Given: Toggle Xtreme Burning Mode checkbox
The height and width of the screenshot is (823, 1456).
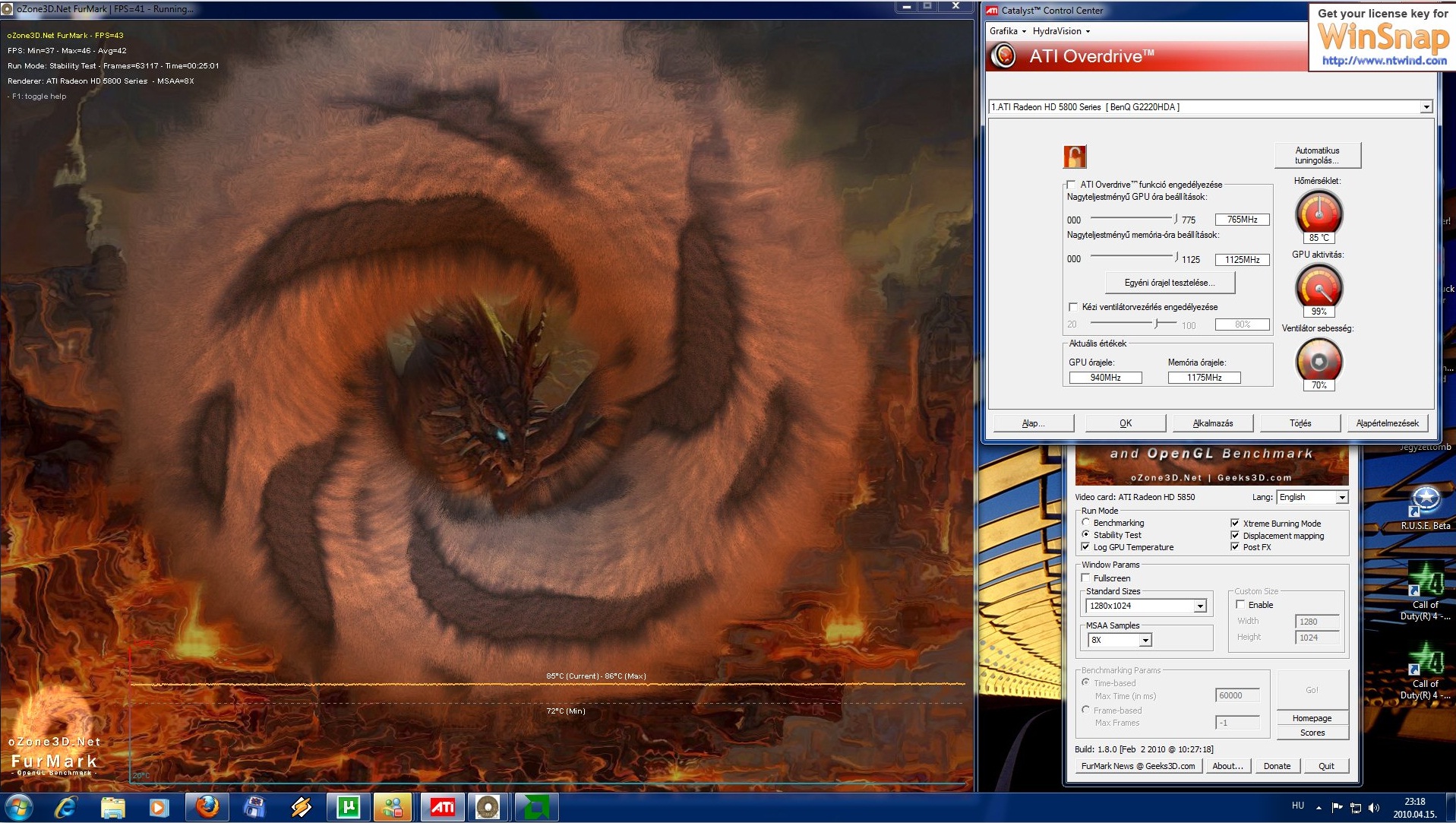Looking at the screenshot, I should pos(1235,523).
